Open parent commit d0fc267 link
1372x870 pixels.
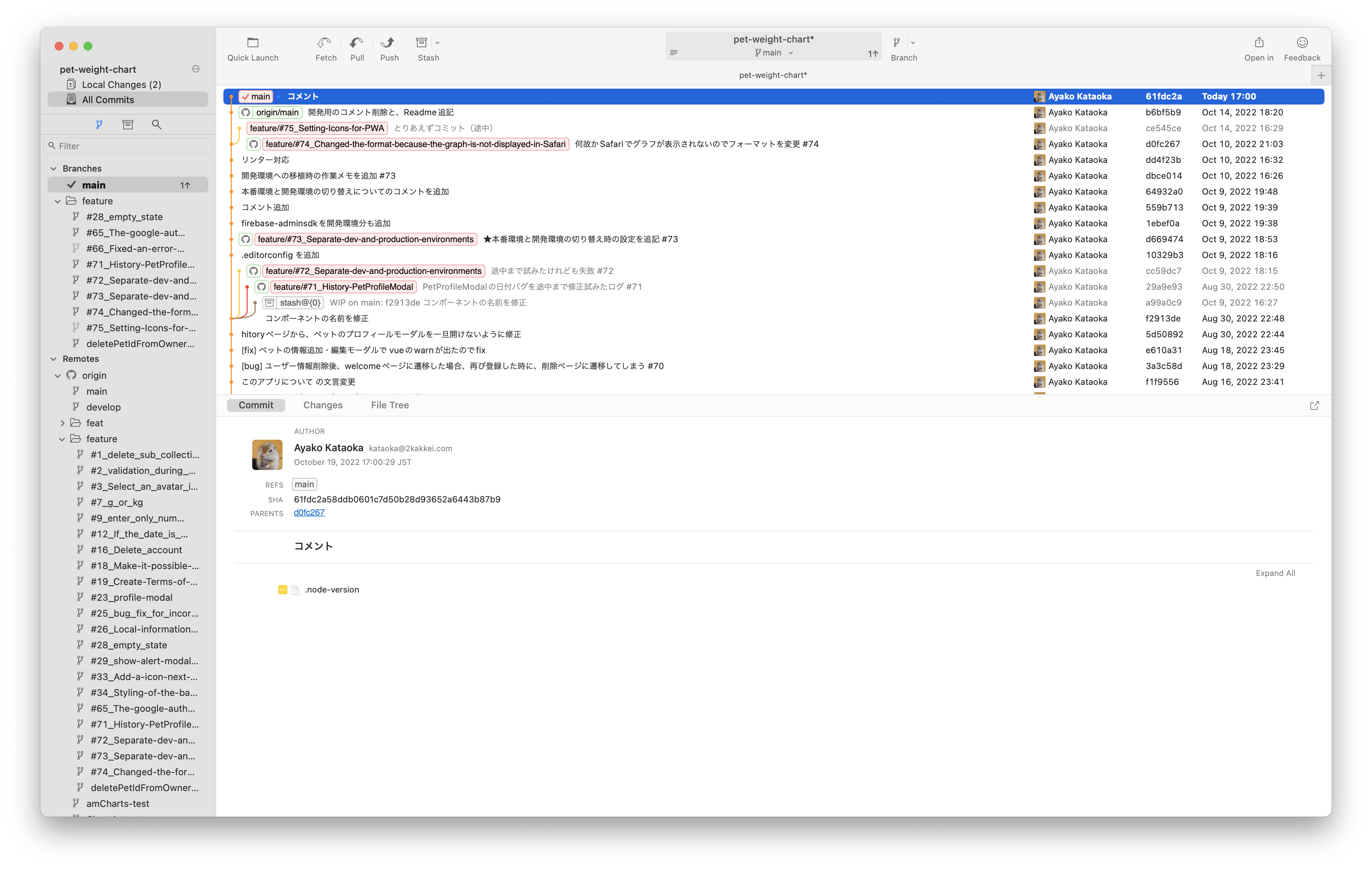[x=309, y=512]
